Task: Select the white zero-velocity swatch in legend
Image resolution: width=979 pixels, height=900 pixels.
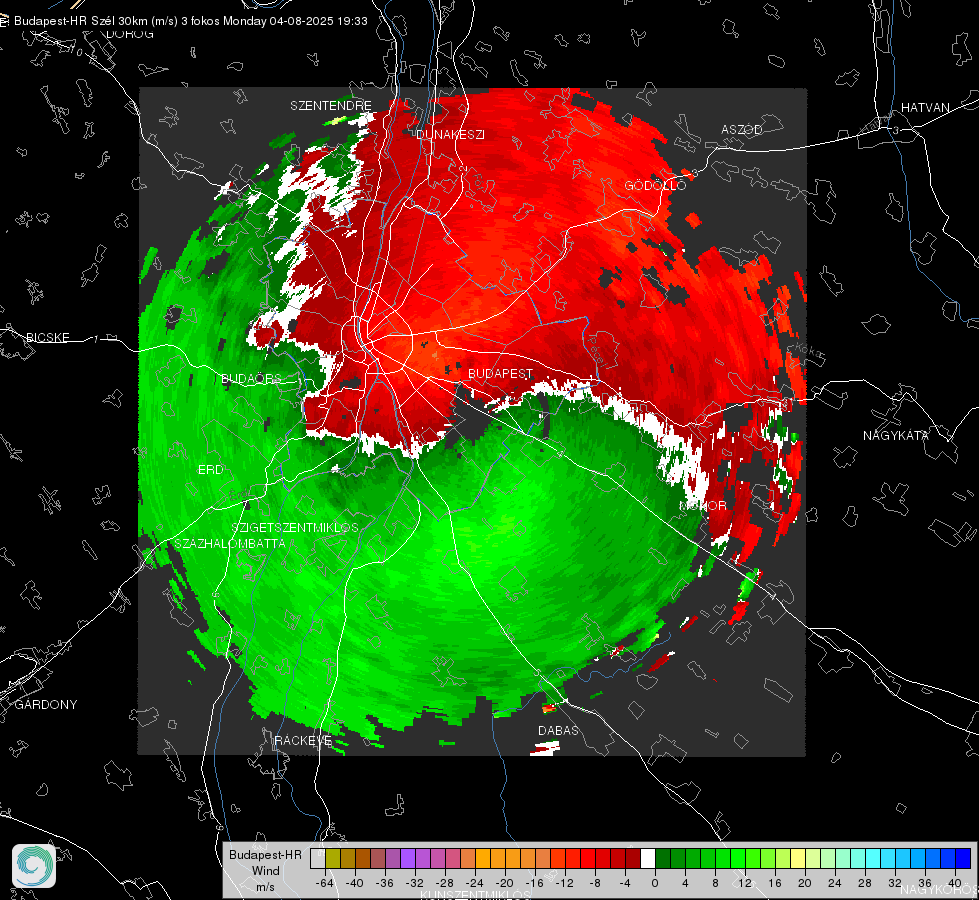Action: tap(648, 858)
